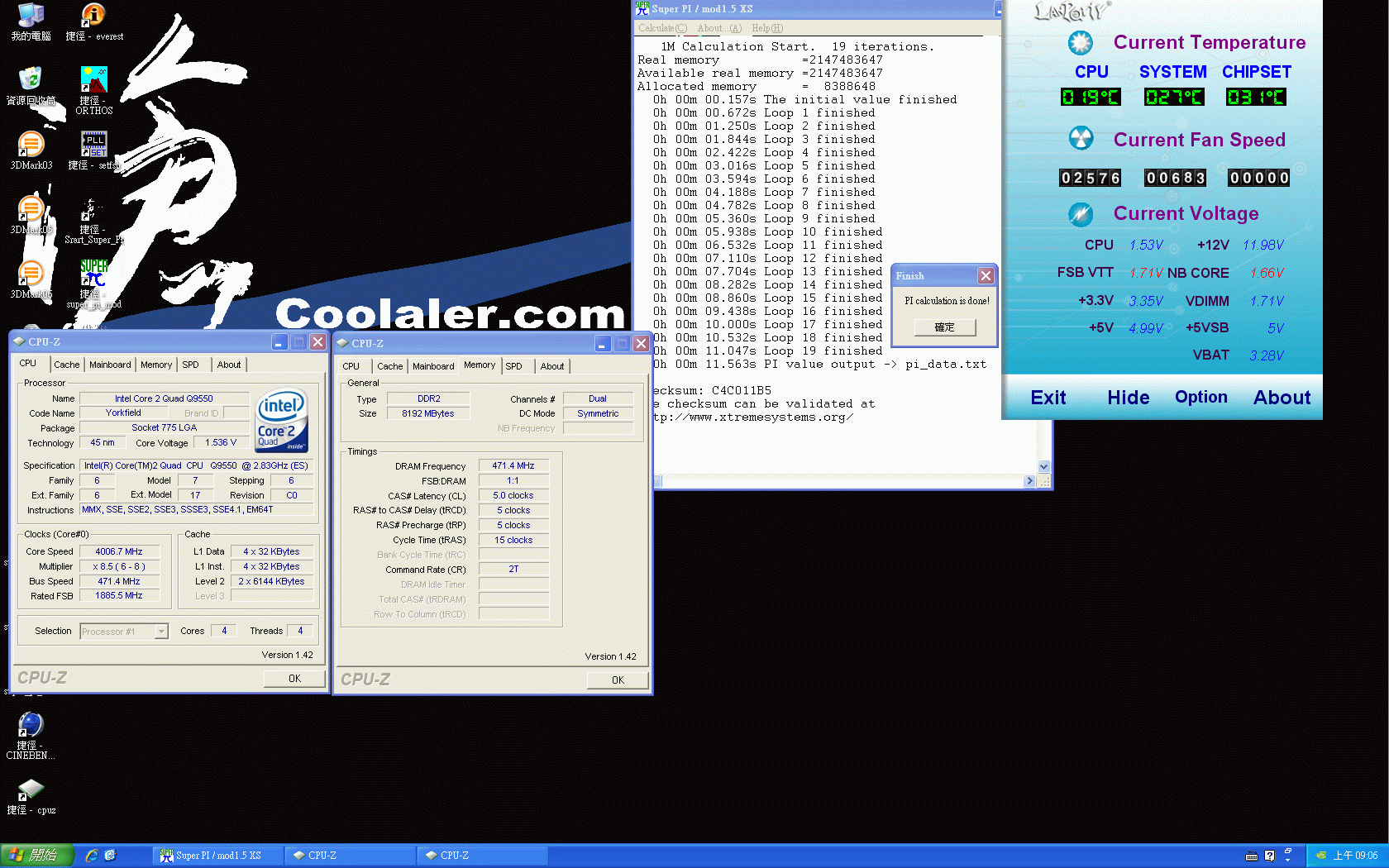This screenshot has height=868, width=1389.
Task: Switch to Cache tab in right CPU-Z window
Action: 390,366
